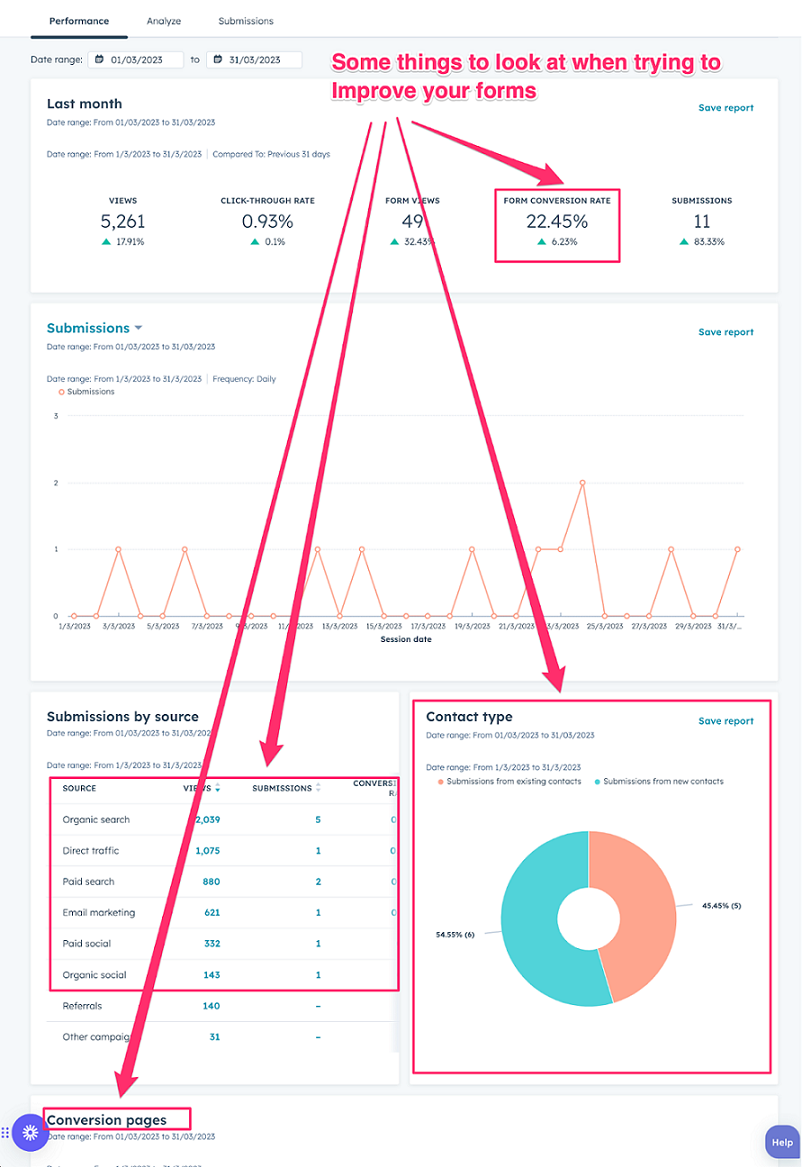Save the Contact type report
The width and height of the screenshot is (802, 1167).
[725, 721]
